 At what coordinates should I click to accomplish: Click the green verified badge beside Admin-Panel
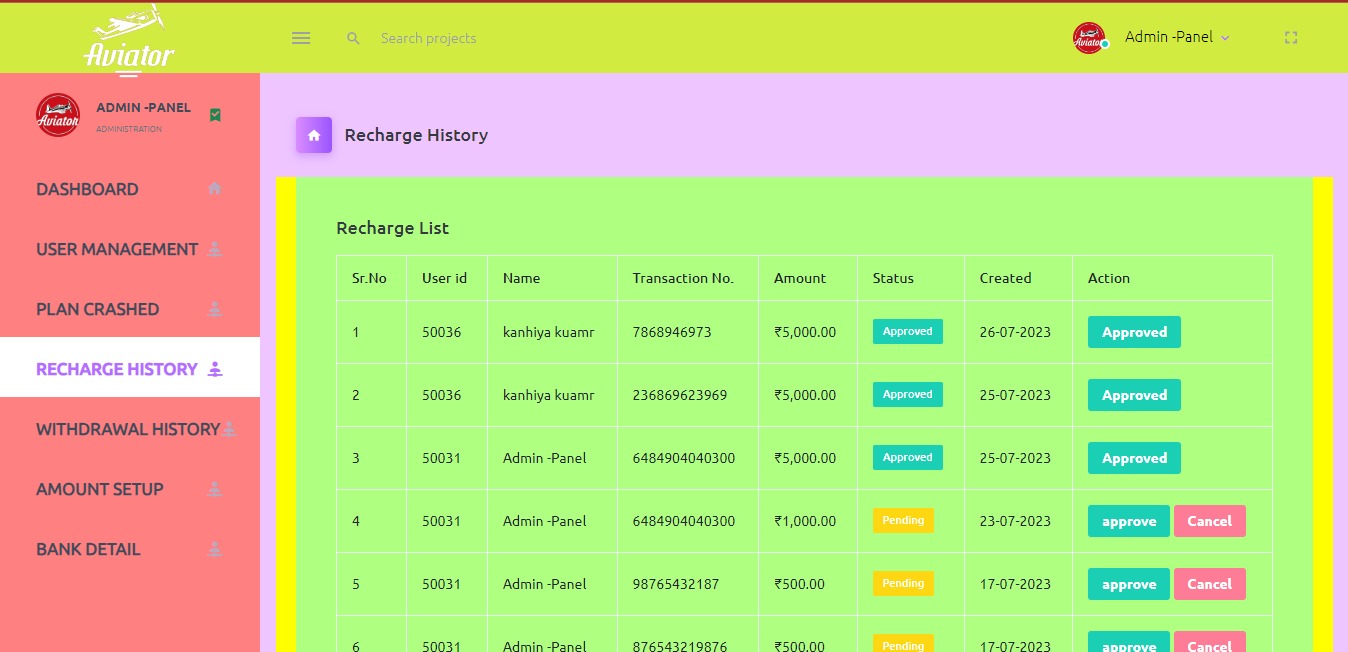click(x=215, y=115)
